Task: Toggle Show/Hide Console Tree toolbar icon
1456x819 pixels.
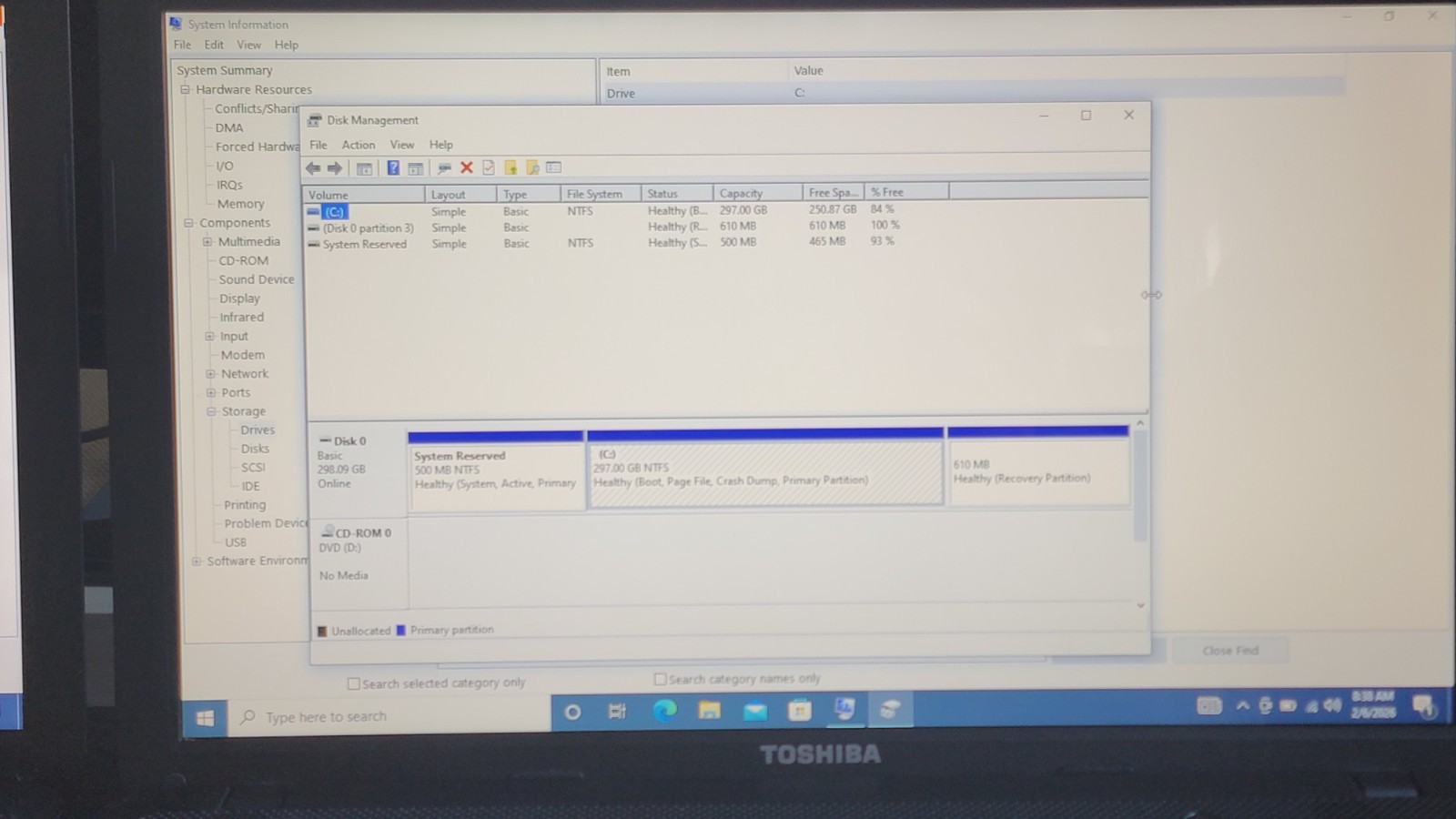Action: [364, 168]
